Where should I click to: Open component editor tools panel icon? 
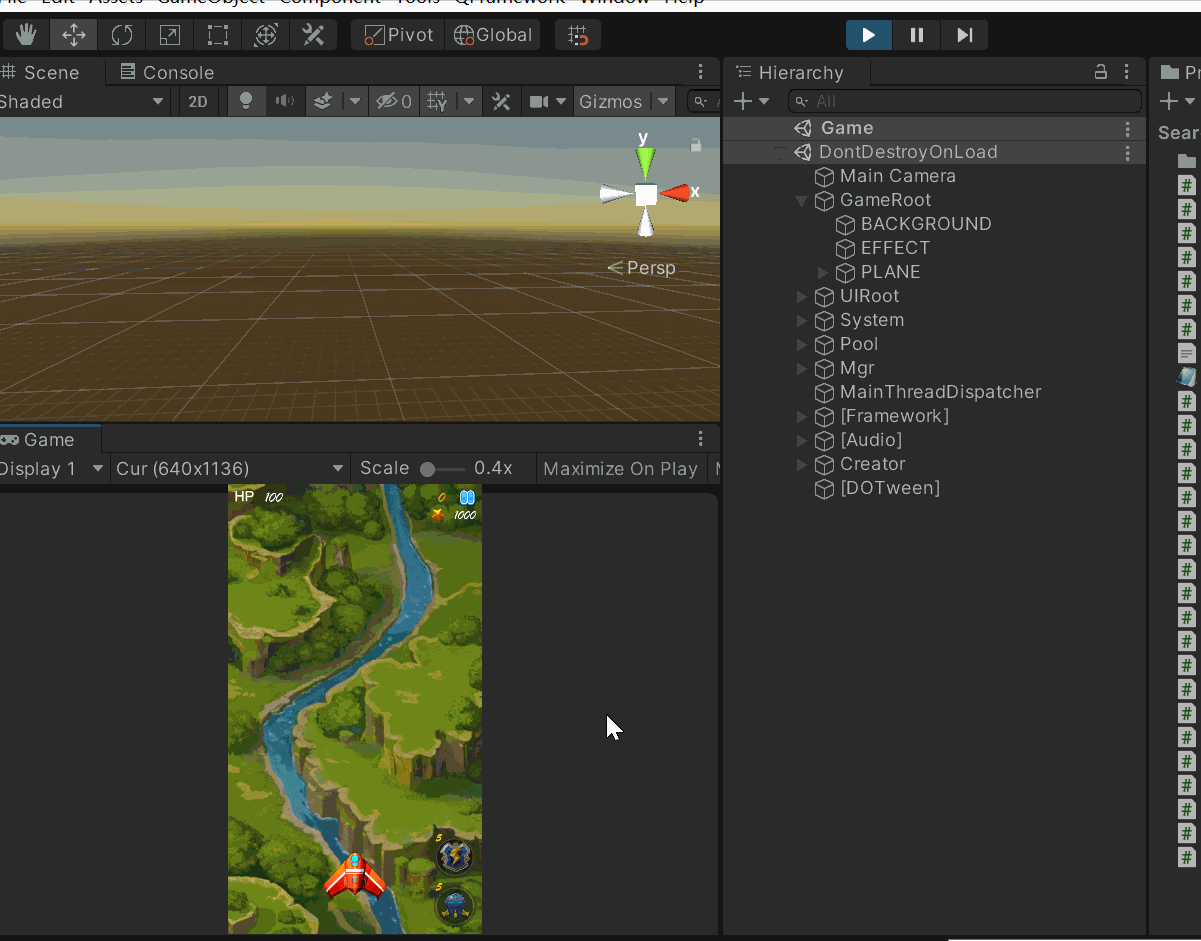(x=501, y=101)
